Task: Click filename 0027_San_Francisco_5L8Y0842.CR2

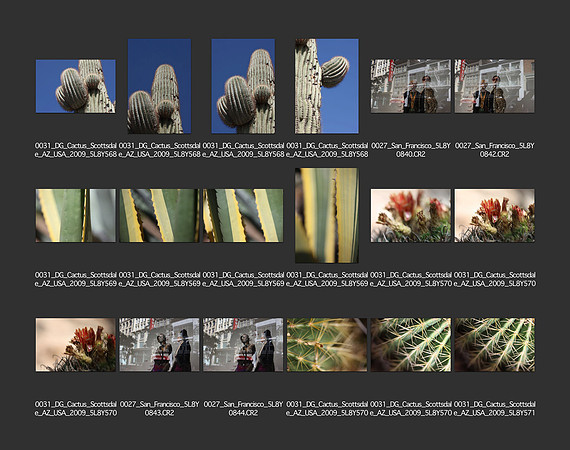Action: 494,150
